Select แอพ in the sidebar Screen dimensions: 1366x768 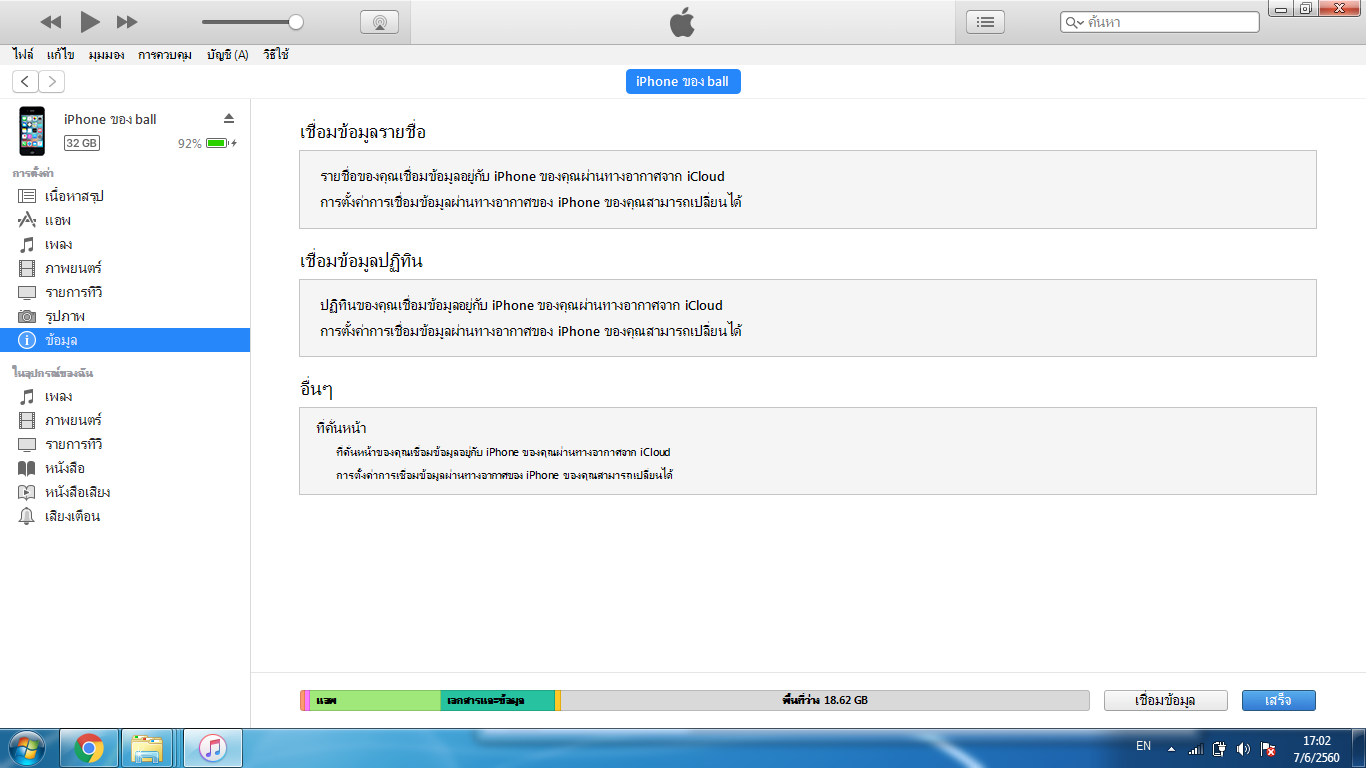coord(125,220)
